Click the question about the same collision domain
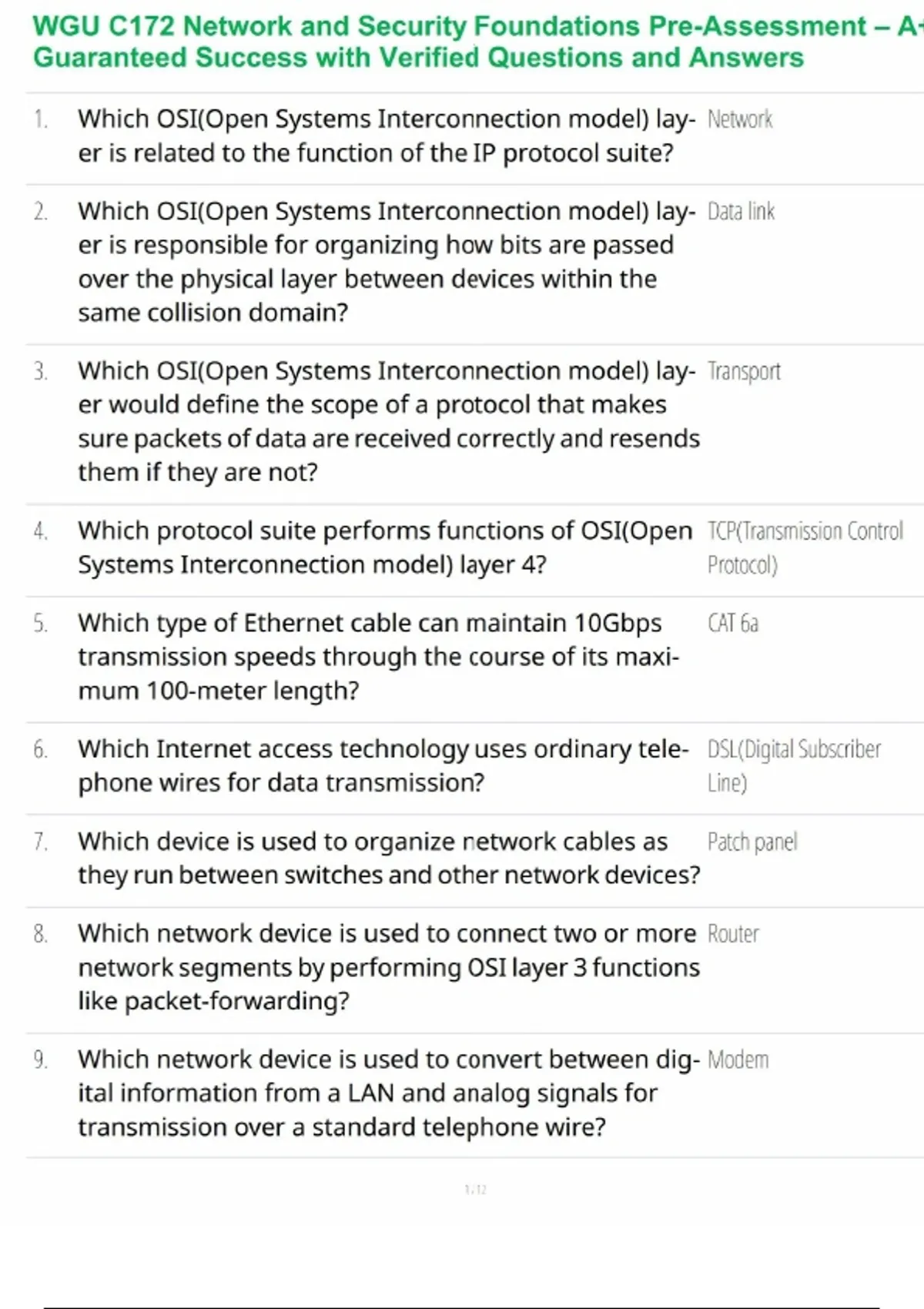The image size is (924, 1309). point(377,262)
